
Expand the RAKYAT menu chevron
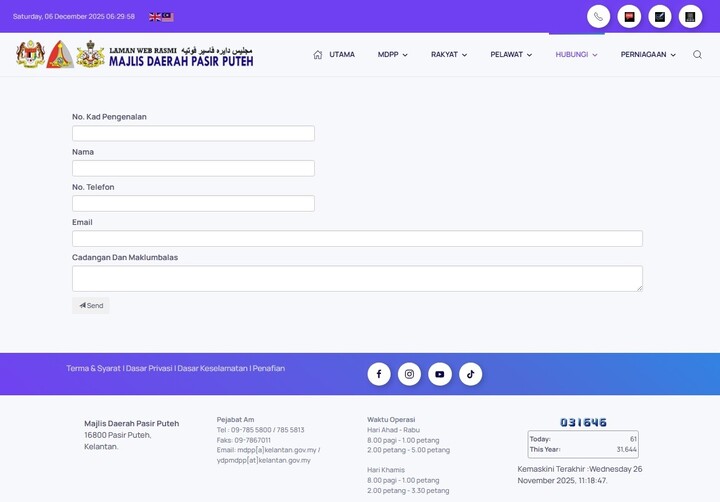click(464, 55)
